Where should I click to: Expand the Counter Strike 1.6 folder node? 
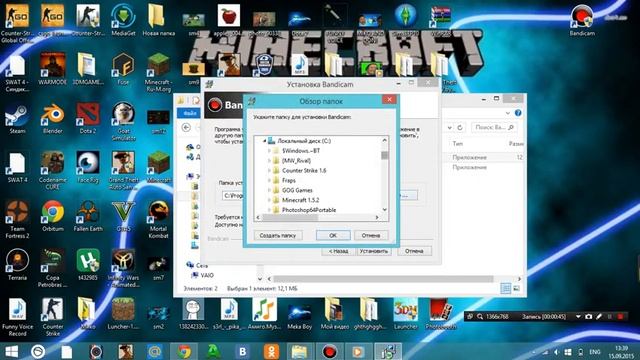coord(269,170)
